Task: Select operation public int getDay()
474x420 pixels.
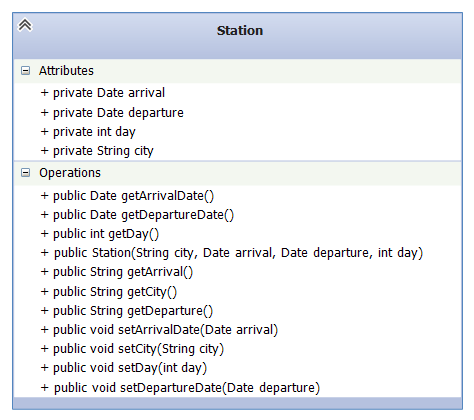Action: [x=100, y=234]
